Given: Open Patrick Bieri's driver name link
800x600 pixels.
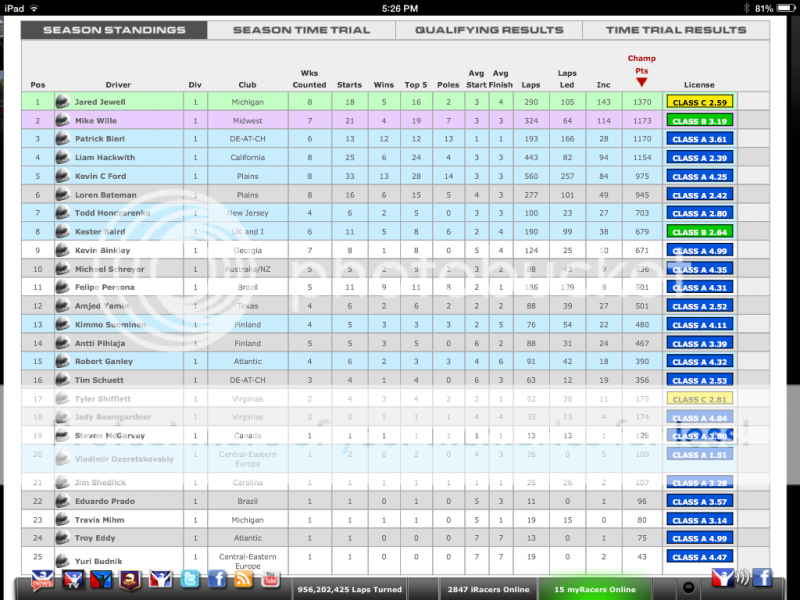Looking at the screenshot, I should 100,139.
